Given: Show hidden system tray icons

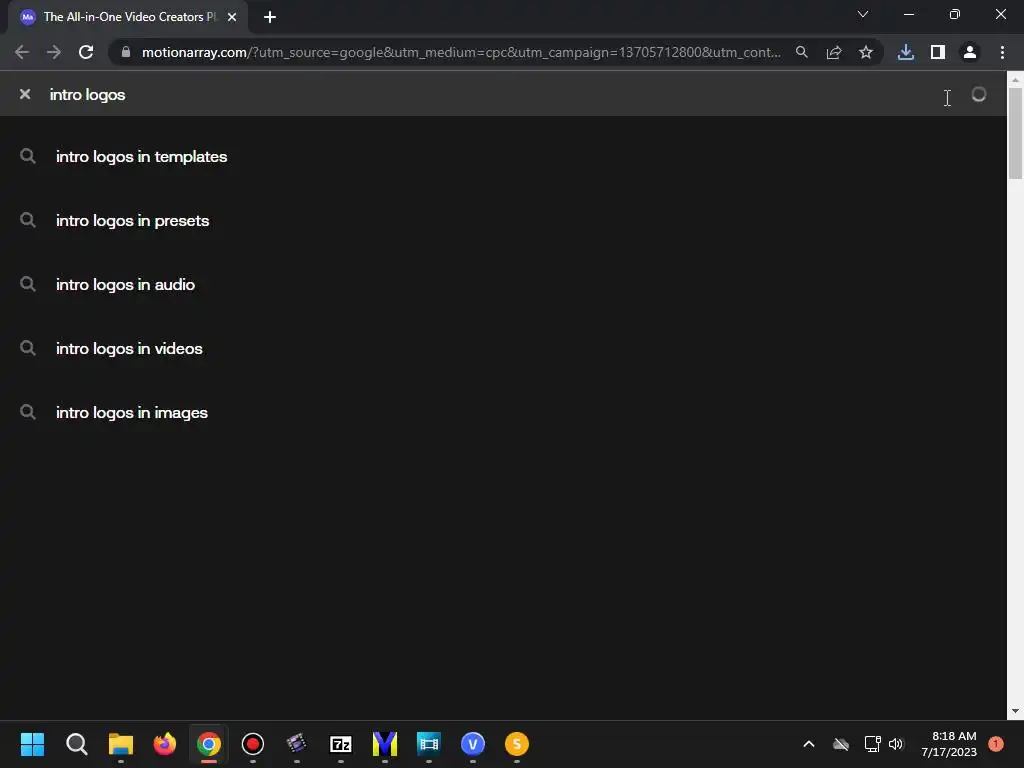Looking at the screenshot, I should pos(808,744).
